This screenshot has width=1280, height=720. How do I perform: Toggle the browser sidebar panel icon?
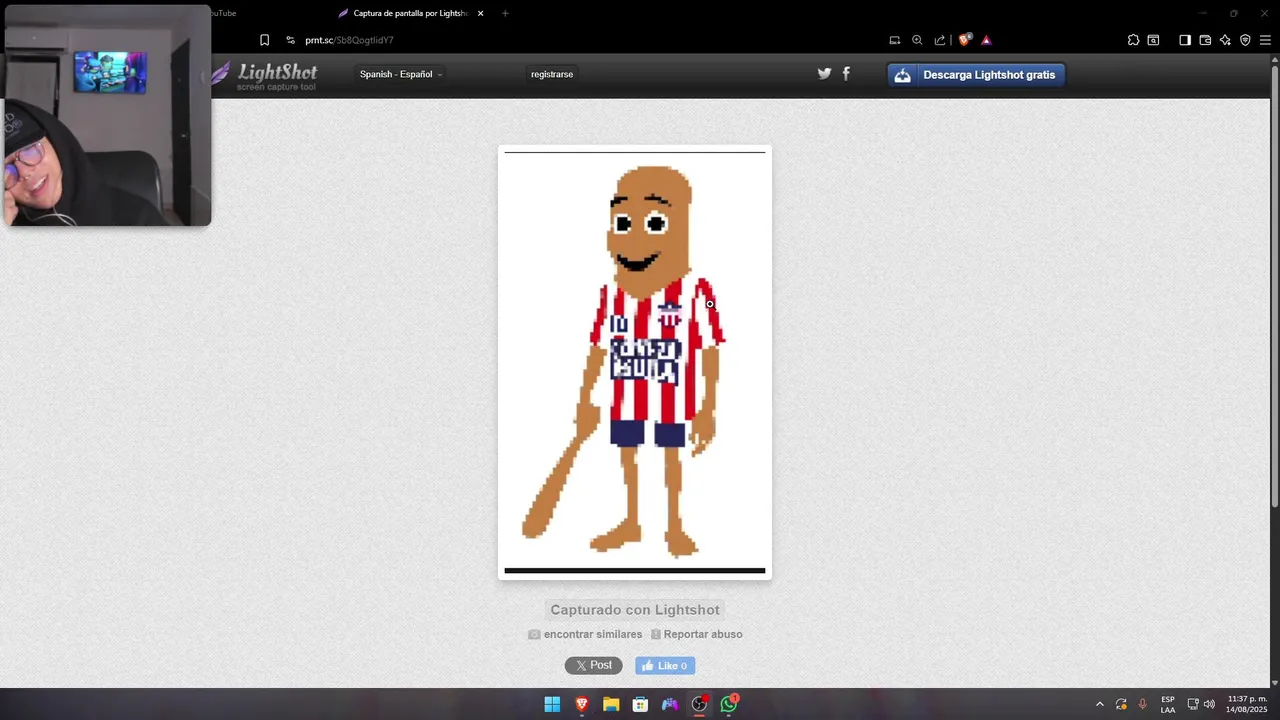[1185, 40]
